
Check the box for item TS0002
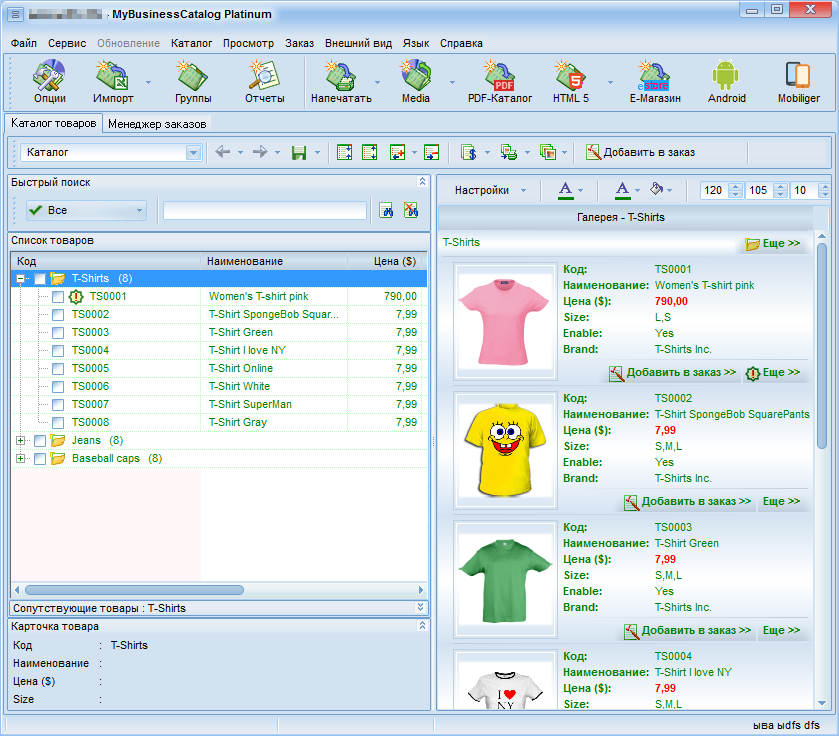coord(58,315)
